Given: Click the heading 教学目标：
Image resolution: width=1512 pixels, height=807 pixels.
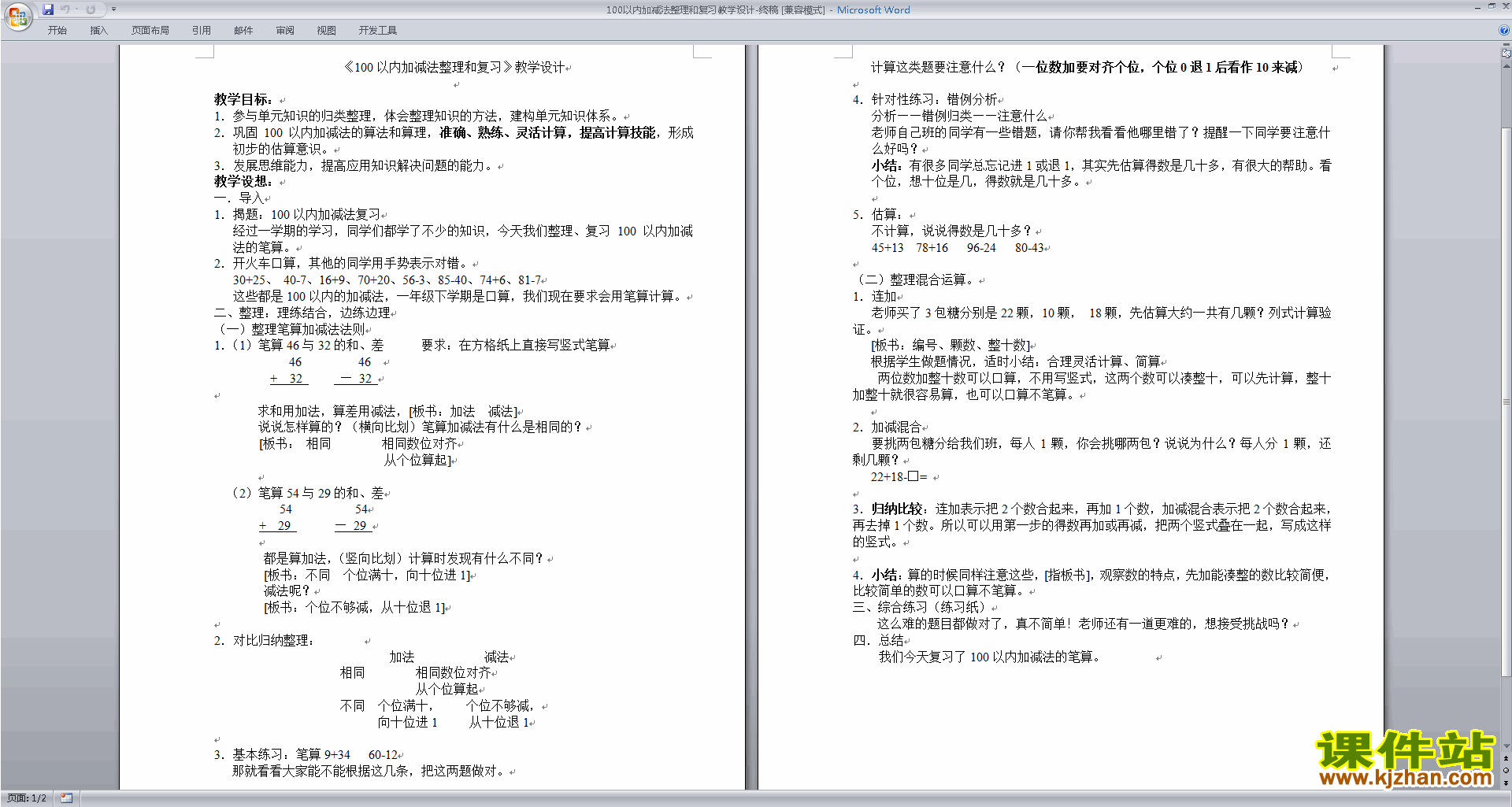Looking at the screenshot, I should (243, 99).
